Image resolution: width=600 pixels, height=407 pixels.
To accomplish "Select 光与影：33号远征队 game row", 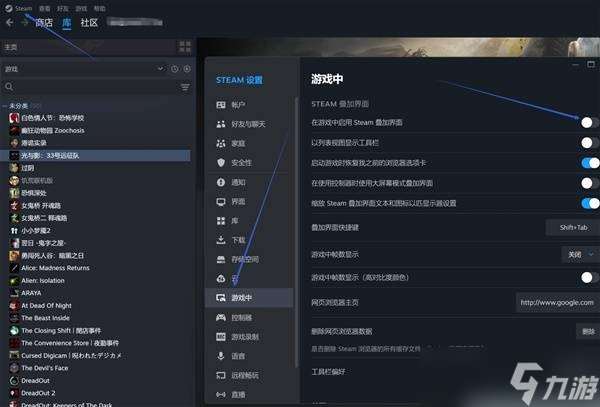I will (x=95, y=155).
